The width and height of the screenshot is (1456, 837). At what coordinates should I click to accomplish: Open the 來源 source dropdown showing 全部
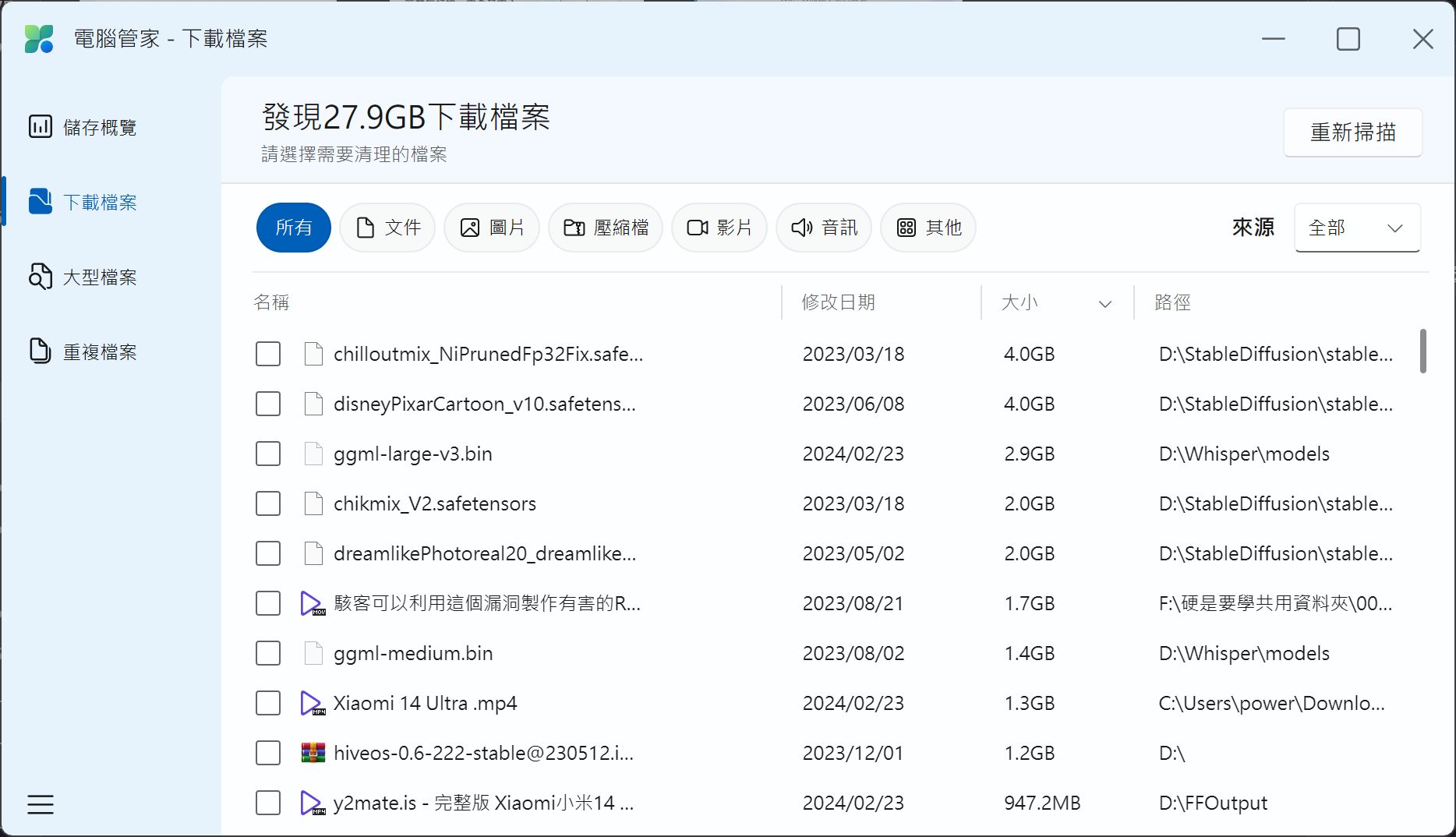1357,228
